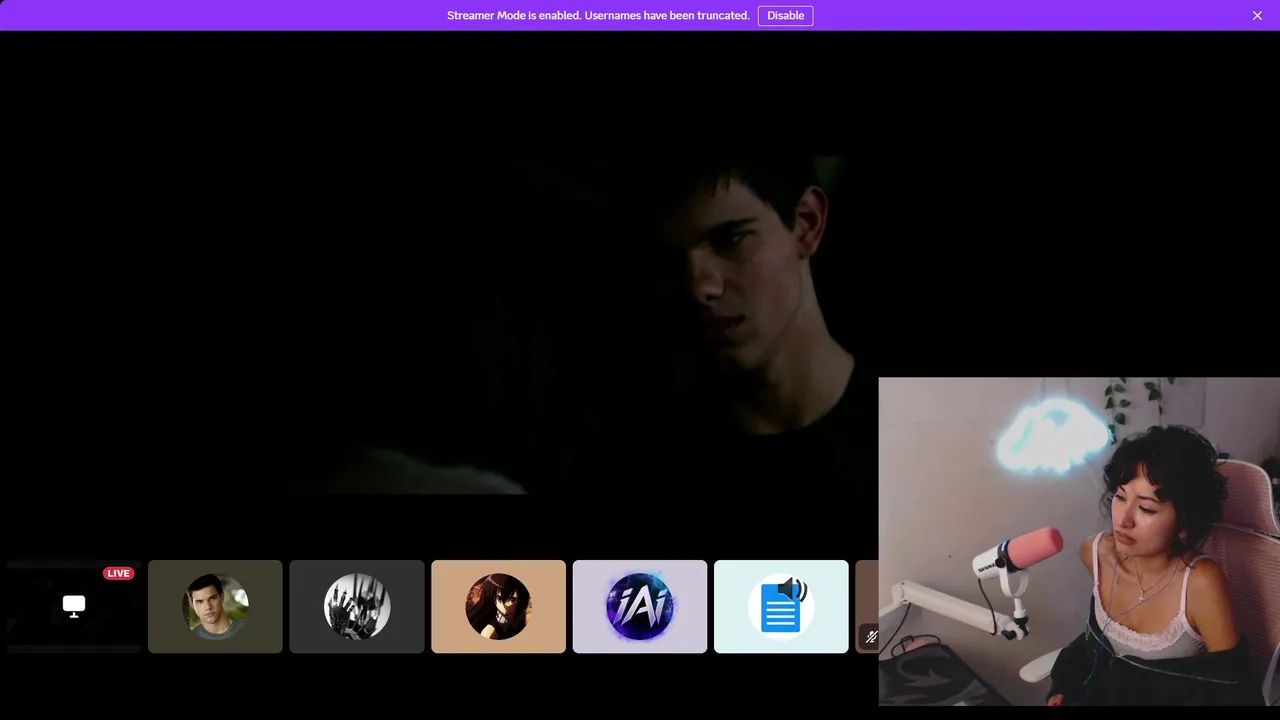Select the participant tile showing a man in a gray shirt

click(215, 606)
